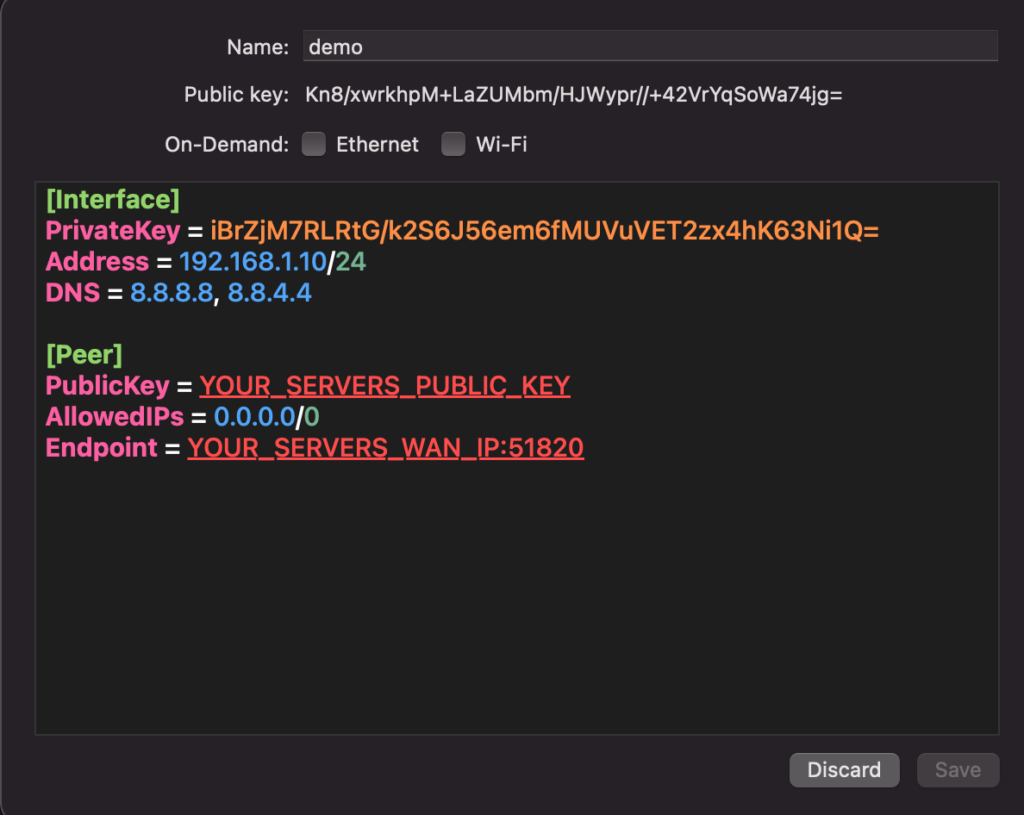Click the 8.8.4.4 secondary DNS entry

269,294
